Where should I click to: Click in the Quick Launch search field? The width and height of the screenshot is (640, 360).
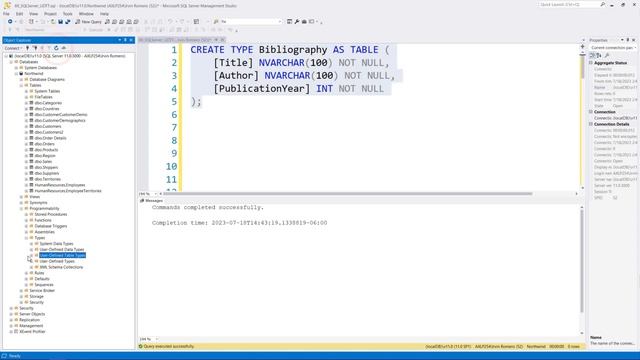[x=568, y=4]
